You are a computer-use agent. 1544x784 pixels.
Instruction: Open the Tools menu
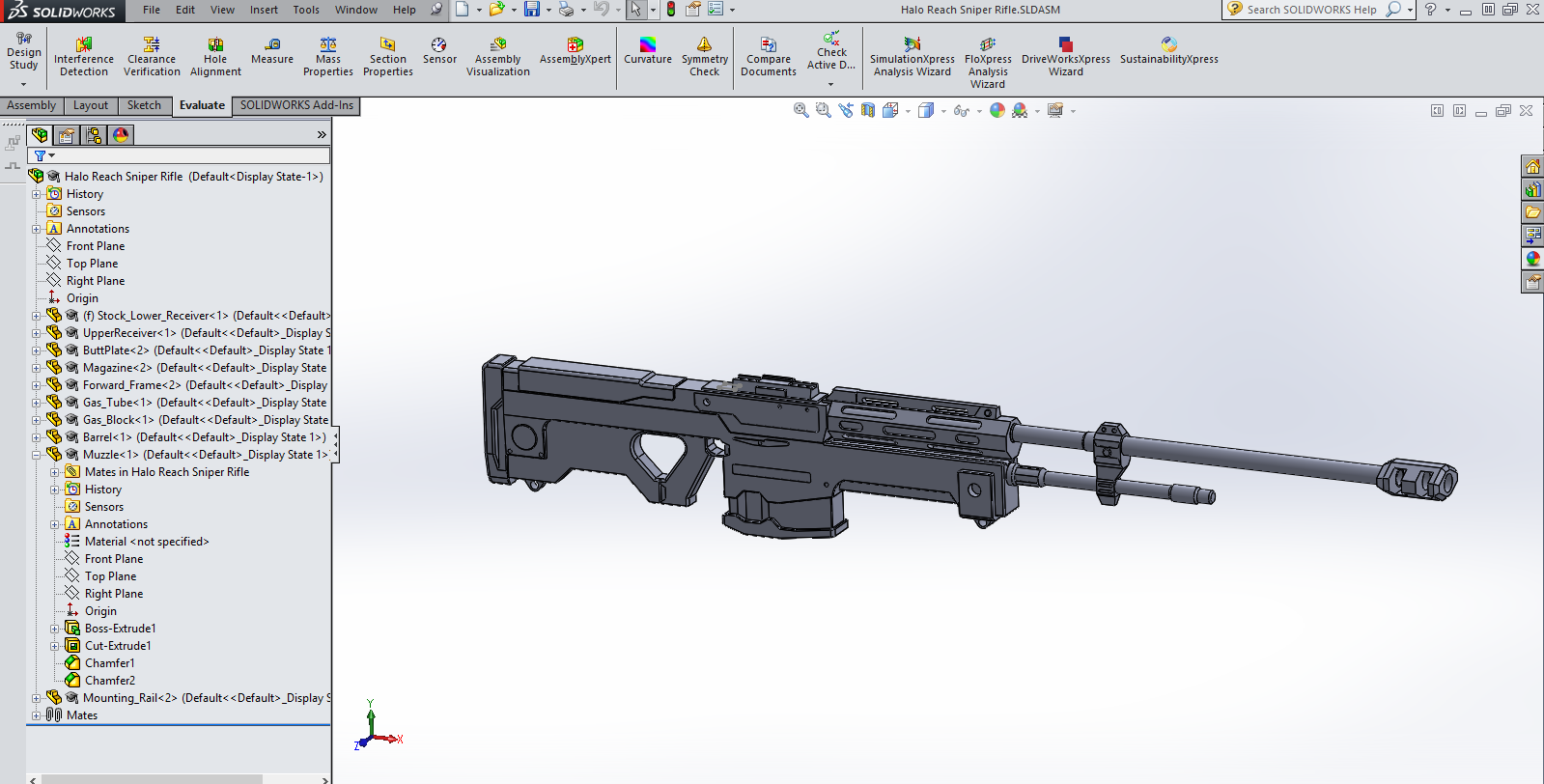[306, 10]
